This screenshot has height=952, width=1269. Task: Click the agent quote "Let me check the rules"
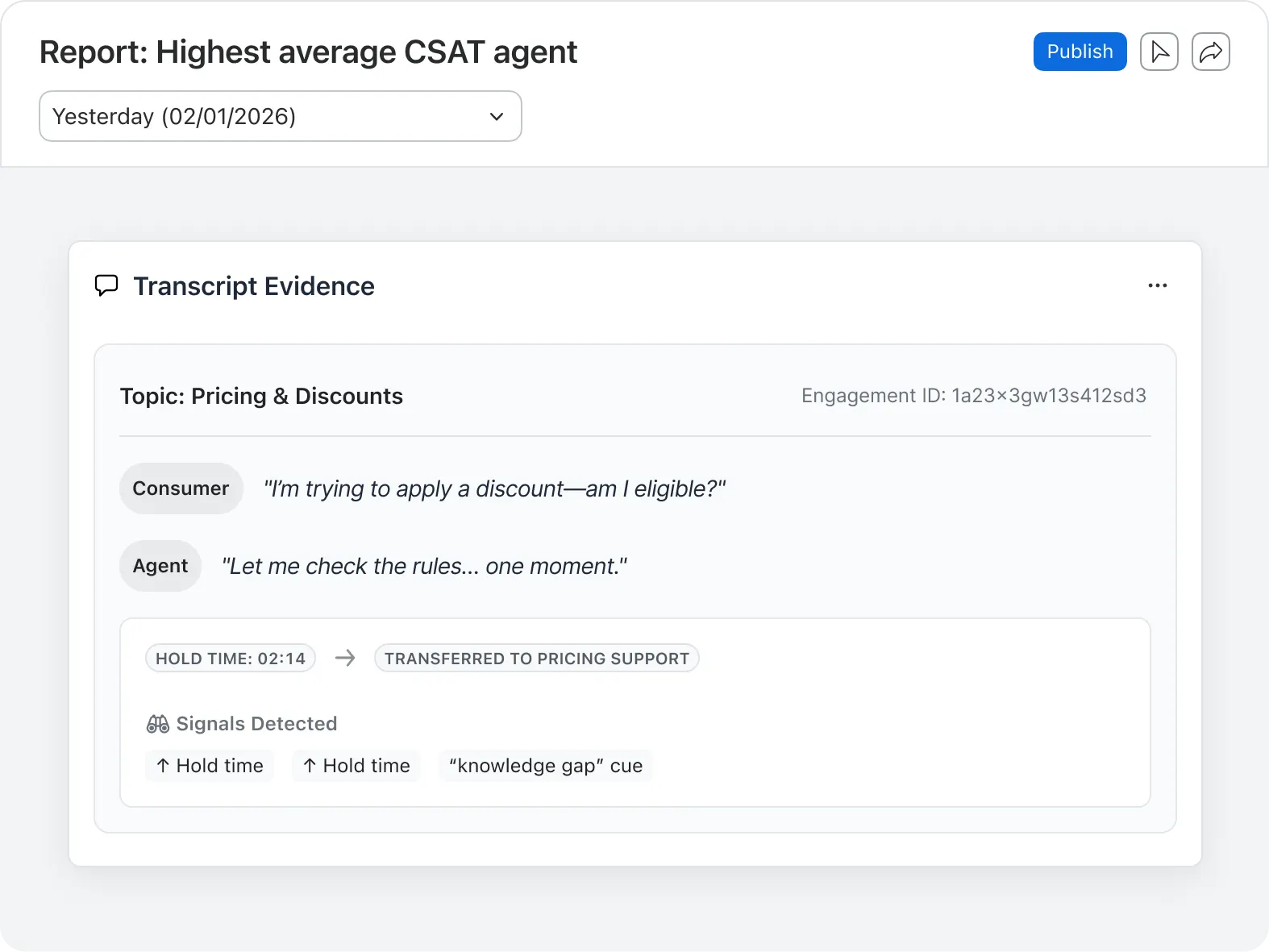[425, 566]
